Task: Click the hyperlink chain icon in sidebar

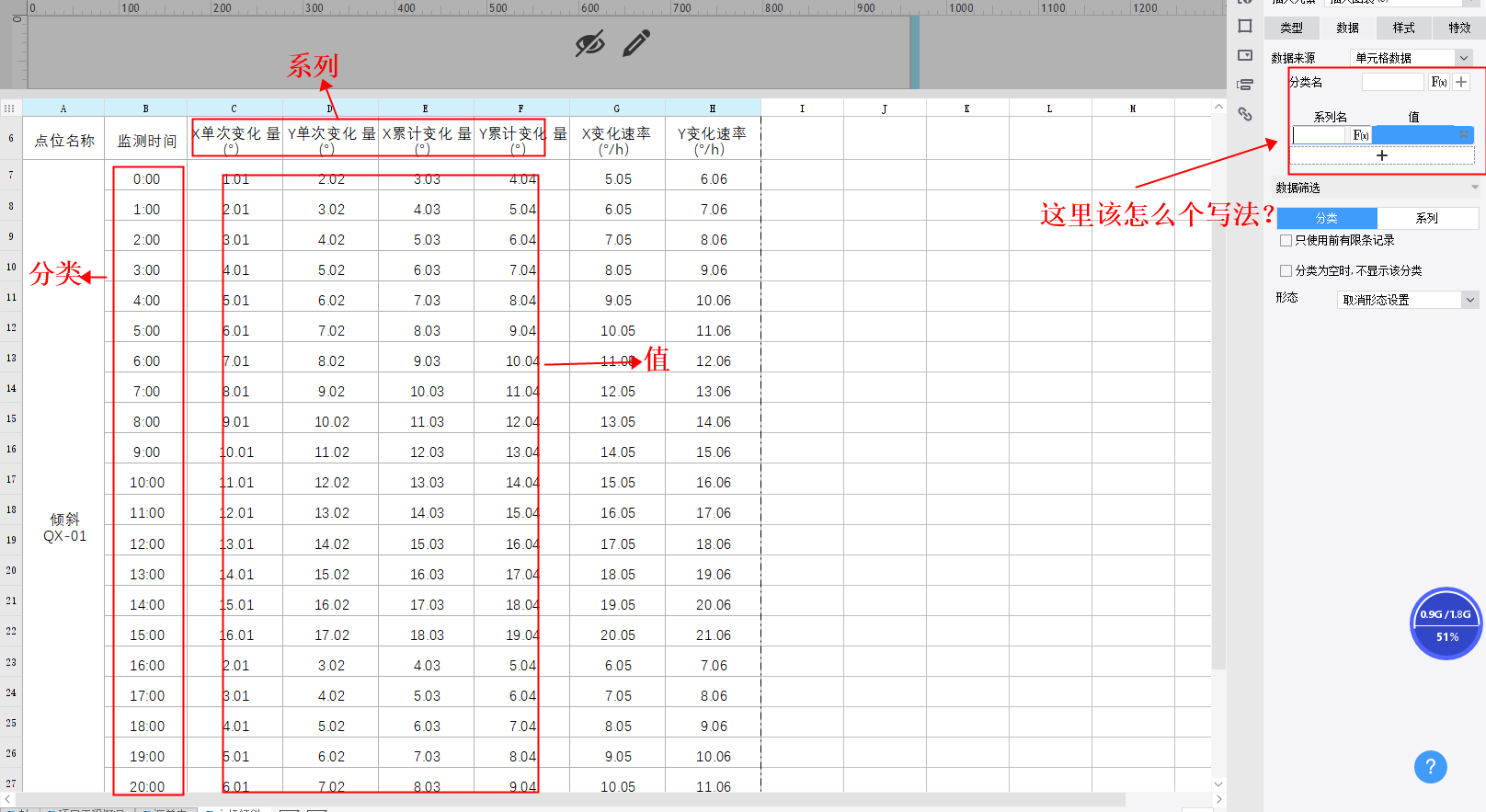Action: pyautogui.click(x=1245, y=114)
